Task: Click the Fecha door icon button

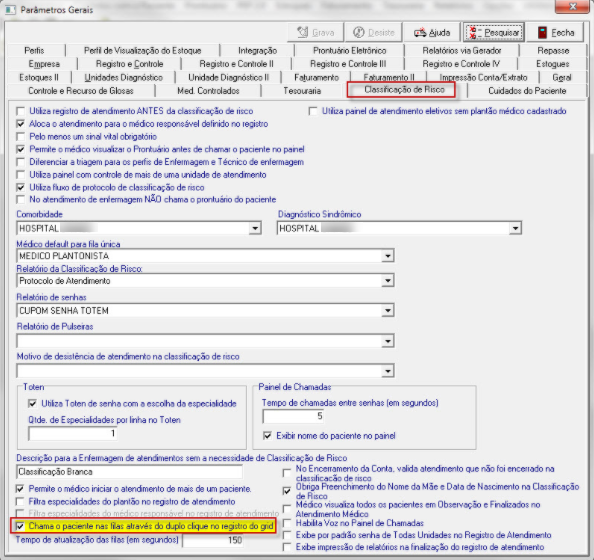Action: coord(556,33)
